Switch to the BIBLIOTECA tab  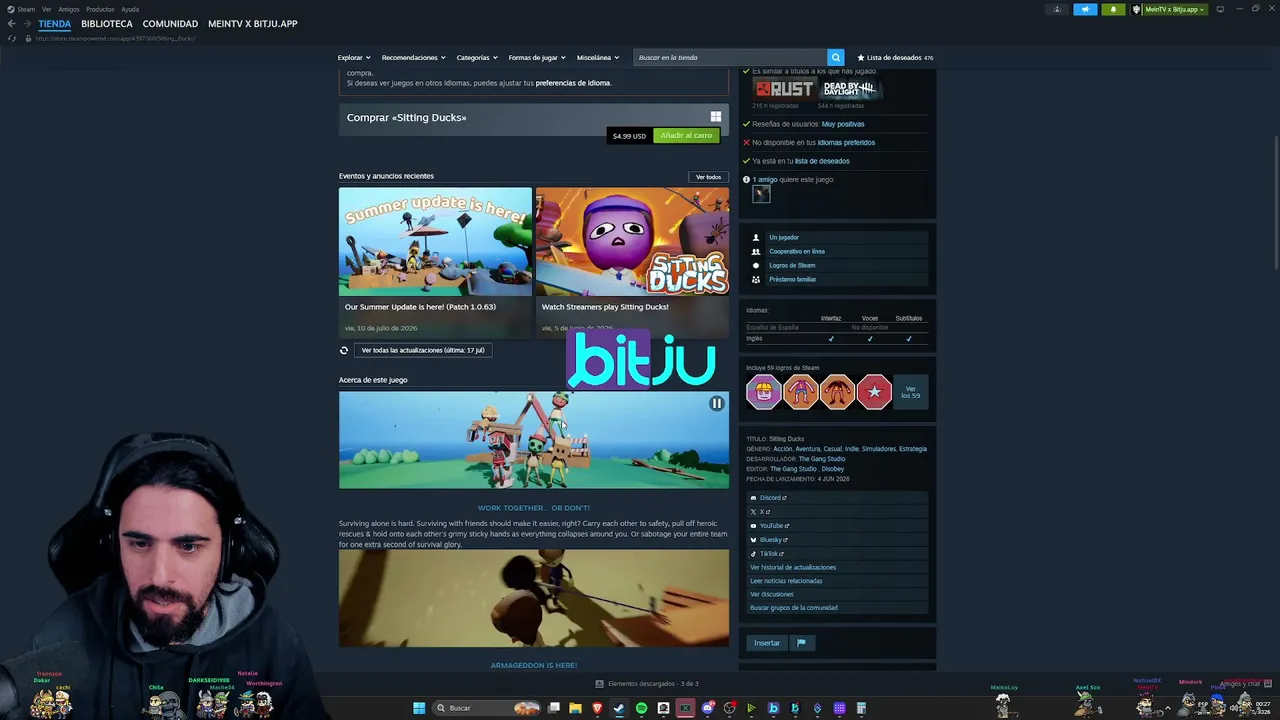(107, 23)
